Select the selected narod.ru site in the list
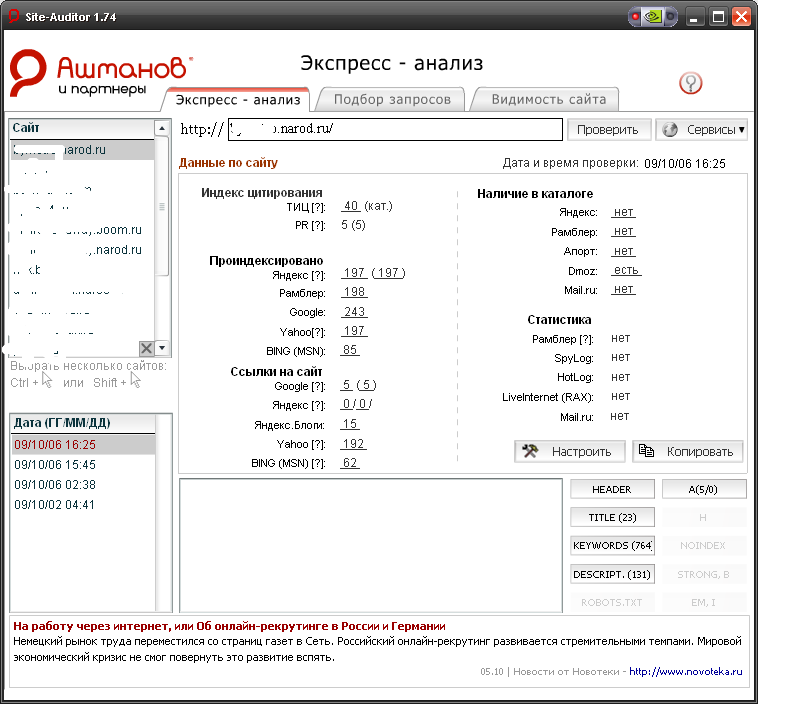The width and height of the screenshot is (800, 704). pyautogui.click(x=82, y=150)
